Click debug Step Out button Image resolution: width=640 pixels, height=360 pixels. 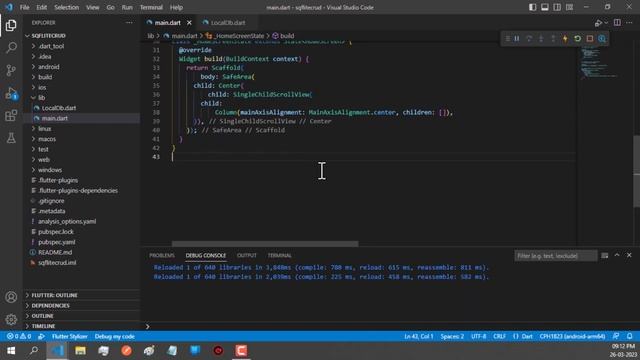click(x=553, y=39)
